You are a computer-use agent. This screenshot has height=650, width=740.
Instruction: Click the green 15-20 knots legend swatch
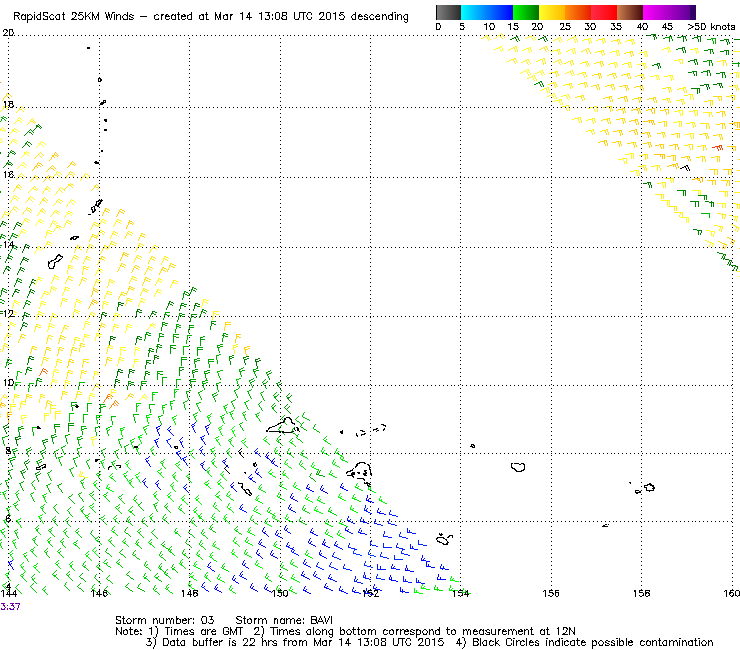click(526, 12)
